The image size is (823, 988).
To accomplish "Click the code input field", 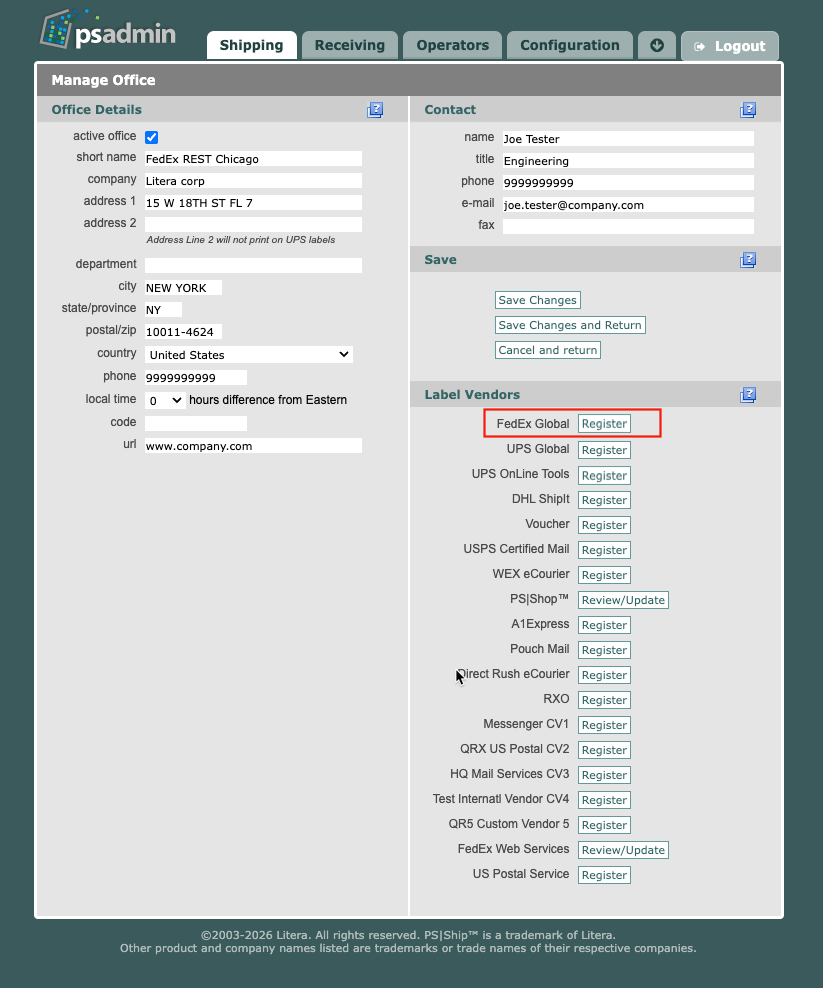I will click(196, 423).
